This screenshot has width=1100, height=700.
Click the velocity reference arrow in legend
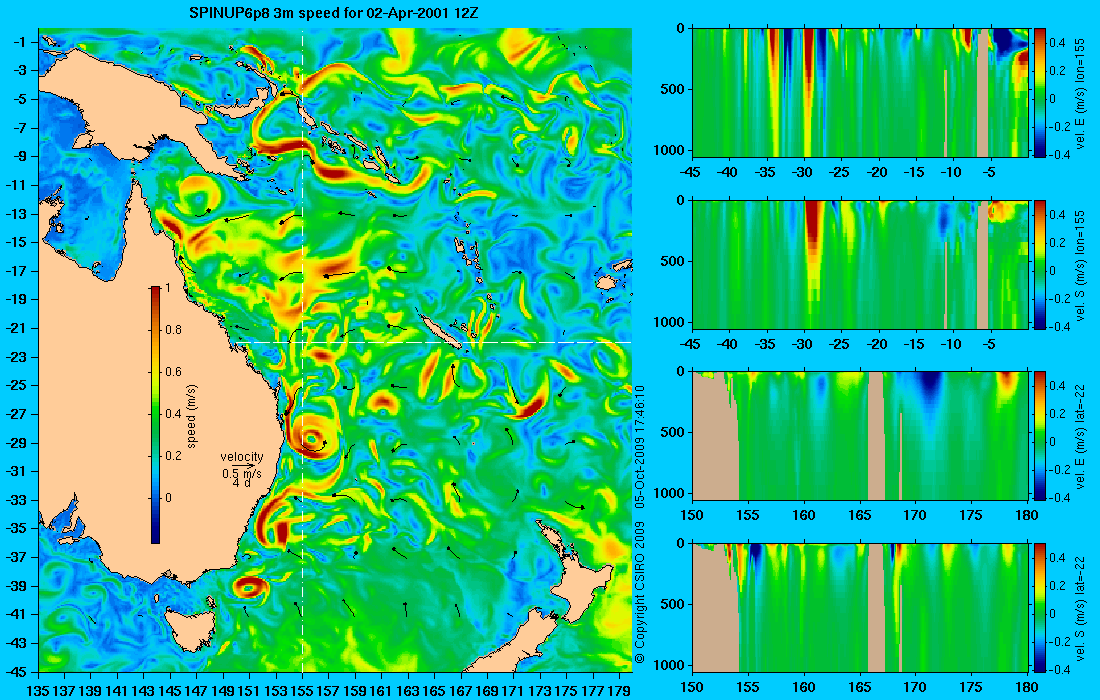(x=243, y=466)
